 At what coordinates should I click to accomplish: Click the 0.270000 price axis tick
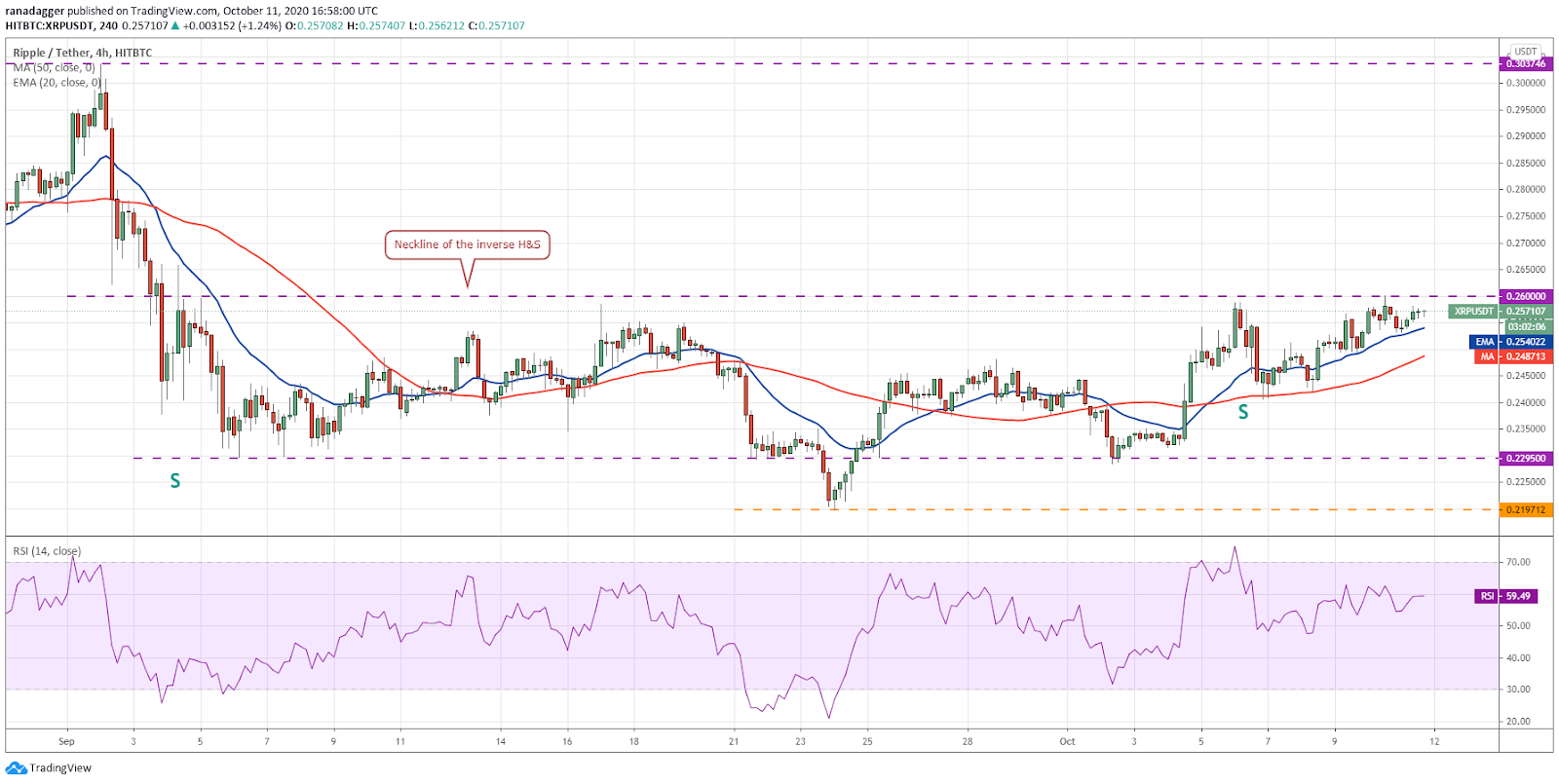[1526, 243]
